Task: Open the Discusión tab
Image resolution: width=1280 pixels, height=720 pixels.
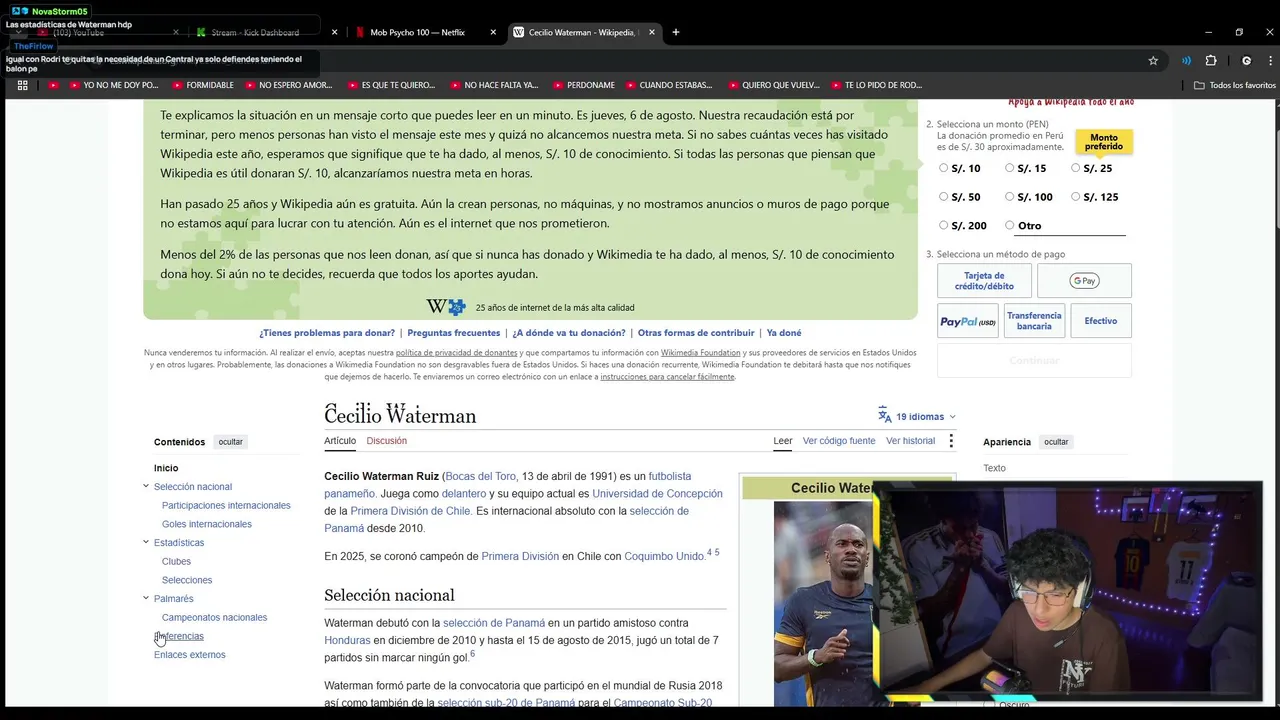Action: pyautogui.click(x=386, y=441)
